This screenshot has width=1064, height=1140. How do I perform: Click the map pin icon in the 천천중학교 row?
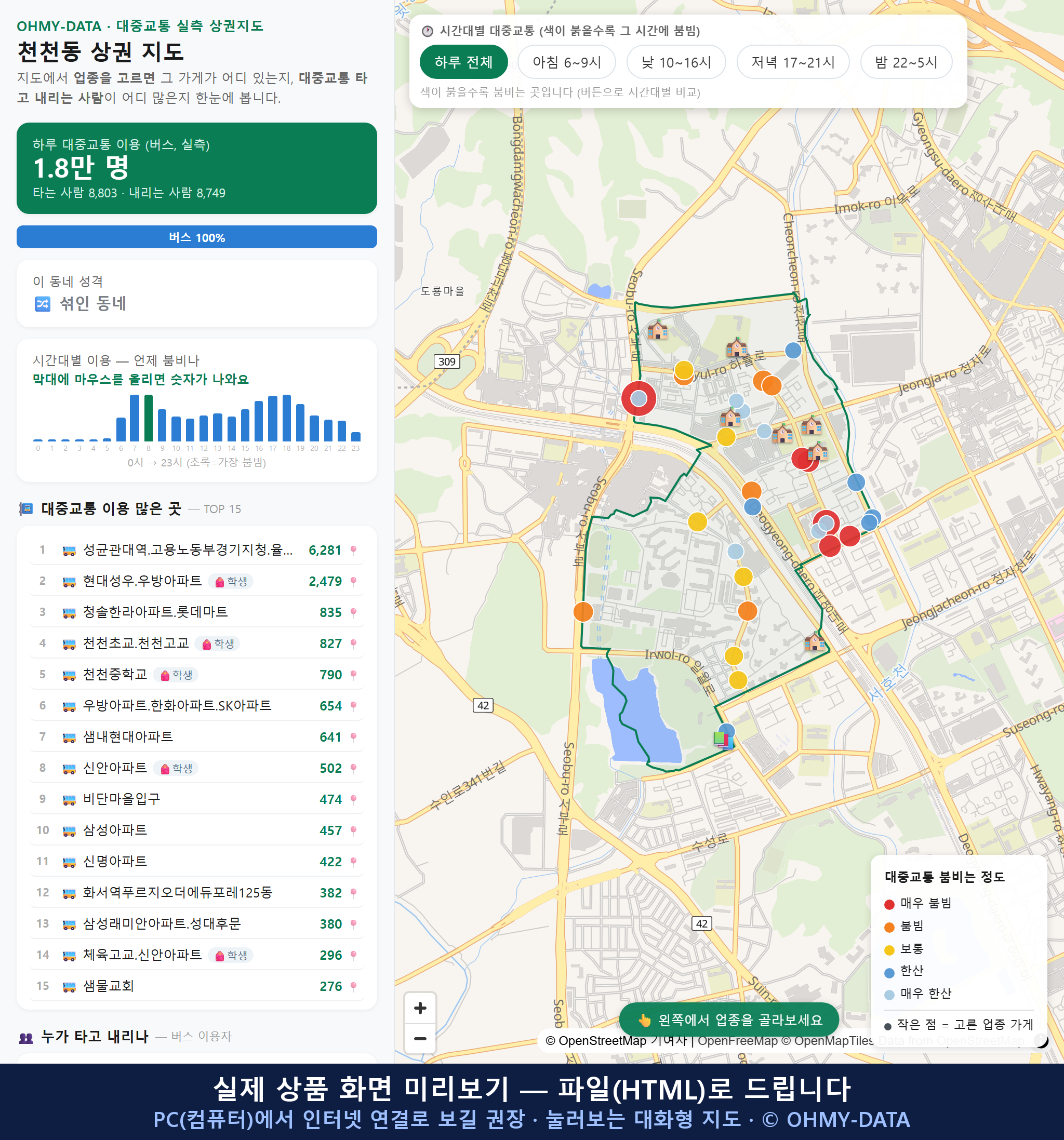coord(353,675)
